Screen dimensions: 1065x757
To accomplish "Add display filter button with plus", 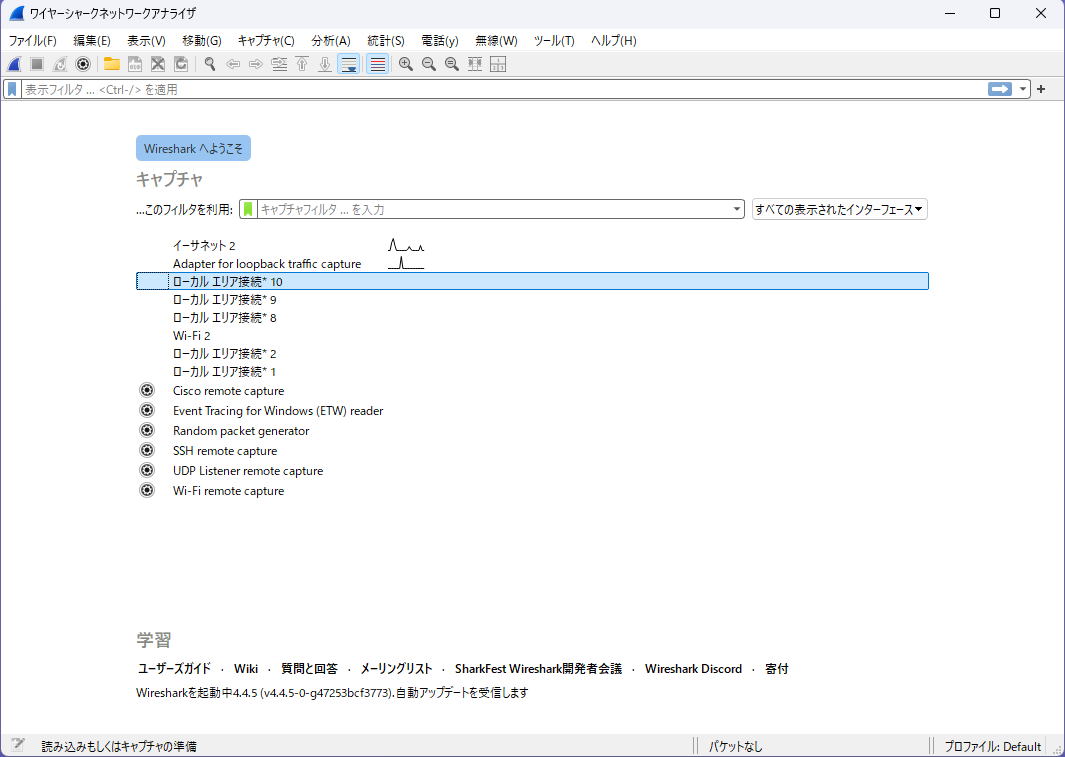I will tap(1041, 90).
